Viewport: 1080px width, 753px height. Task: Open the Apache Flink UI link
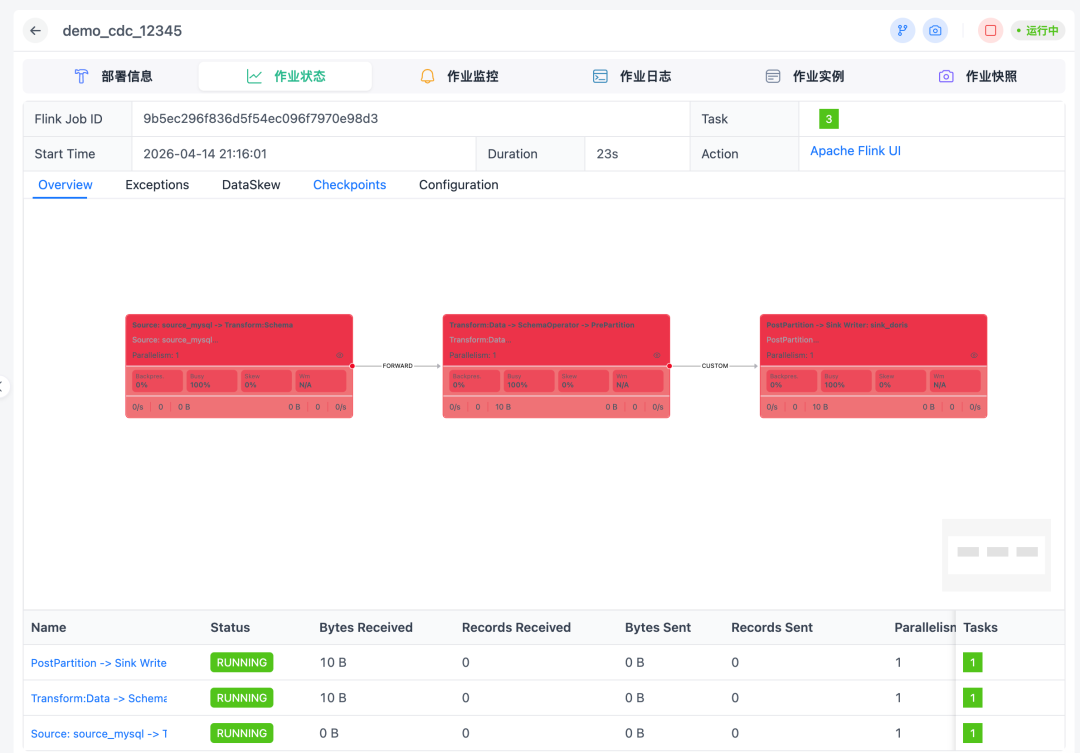point(855,151)
